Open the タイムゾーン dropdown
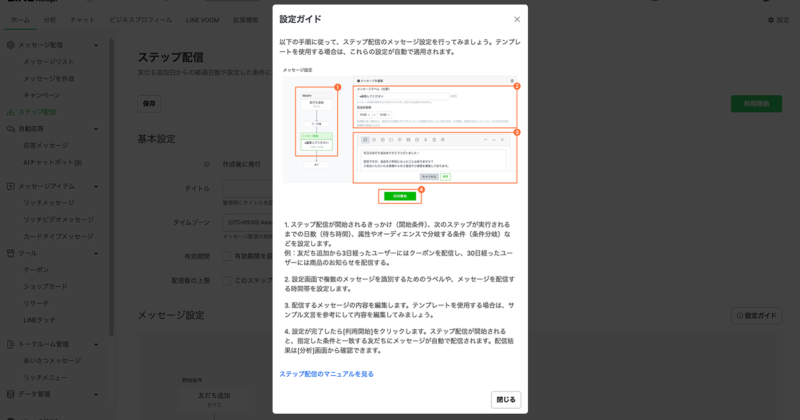Image resolution: width=800 pixels, height=420 pixels. pos(247,223)
